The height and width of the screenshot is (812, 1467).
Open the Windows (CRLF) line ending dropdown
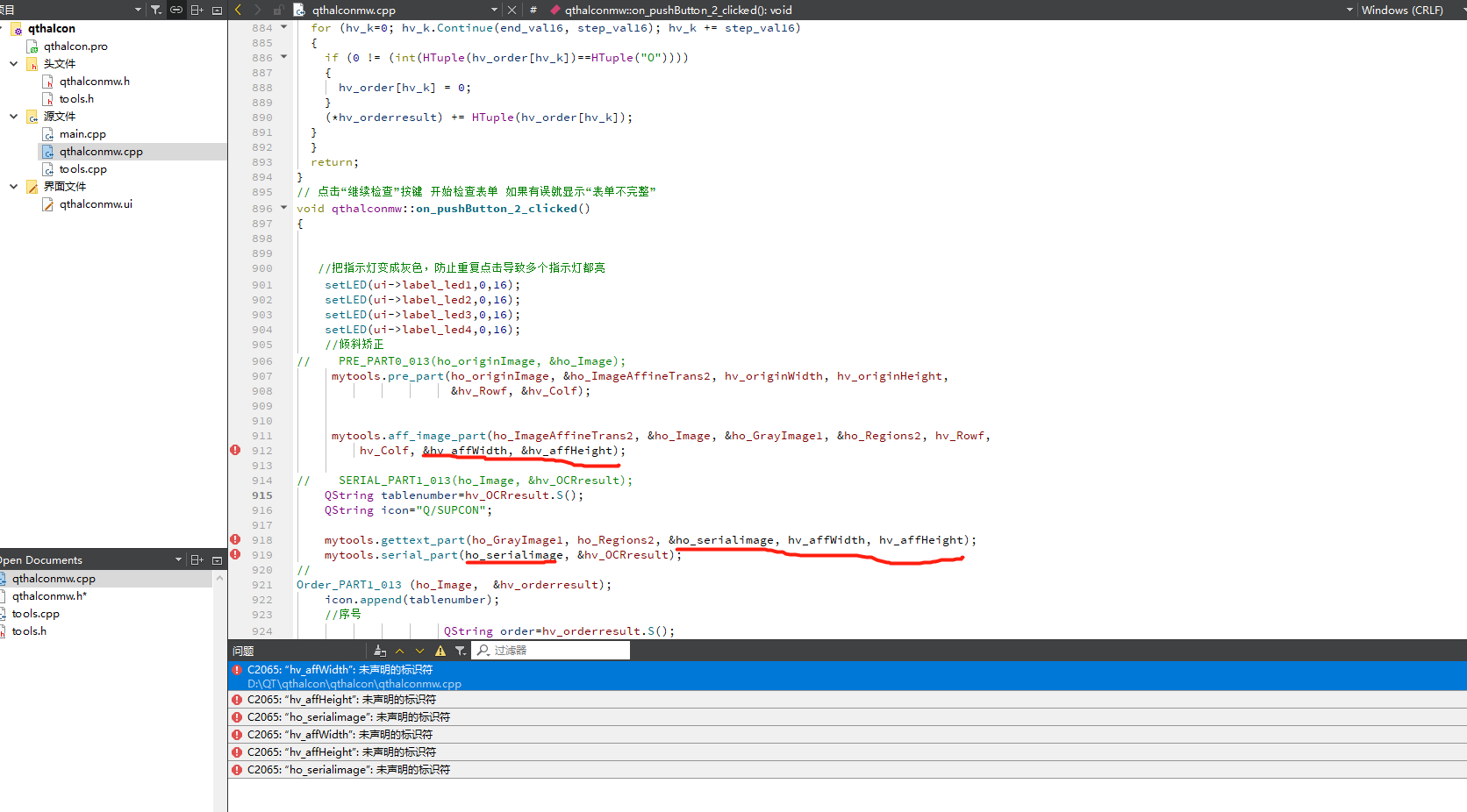[x=1404, y=10]
